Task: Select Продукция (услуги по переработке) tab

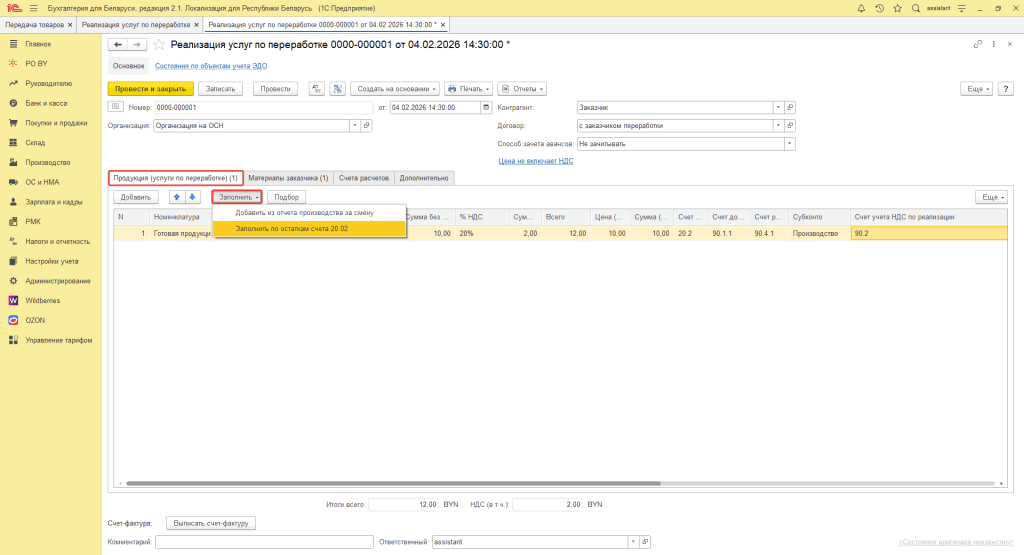Action: coord(176,178)
